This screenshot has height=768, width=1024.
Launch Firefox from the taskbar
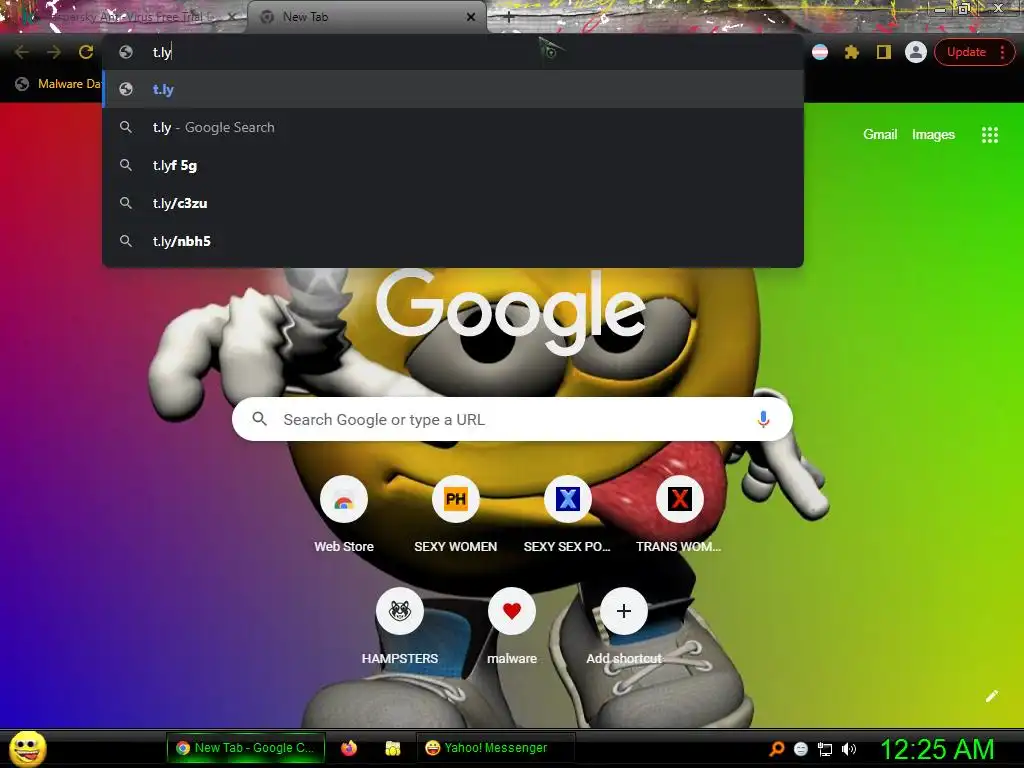coord(349,748)
